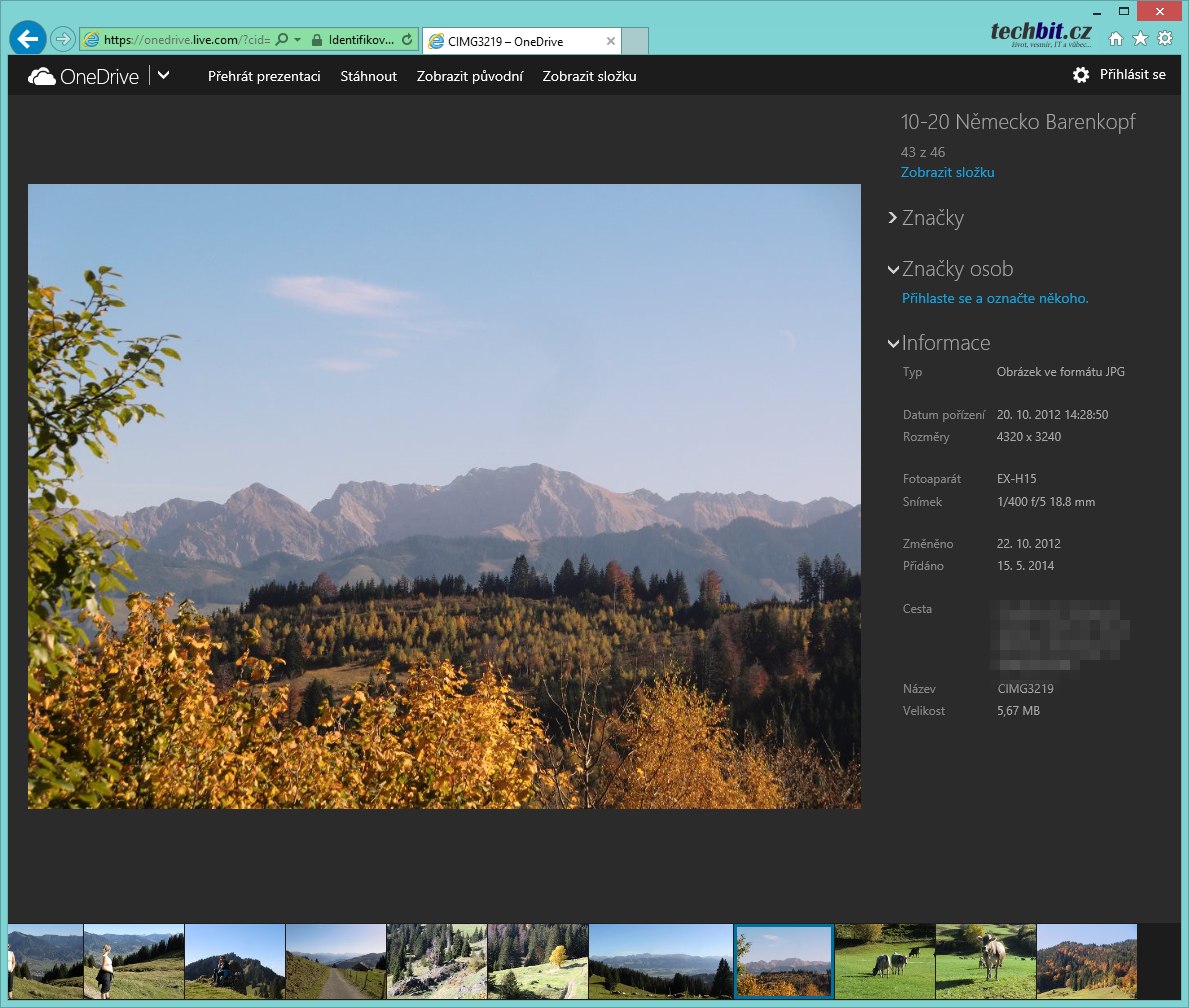Viewport: 1189px width, 1008px height.
Task: Click the address bar search magnifier icon
Action: 282,40
